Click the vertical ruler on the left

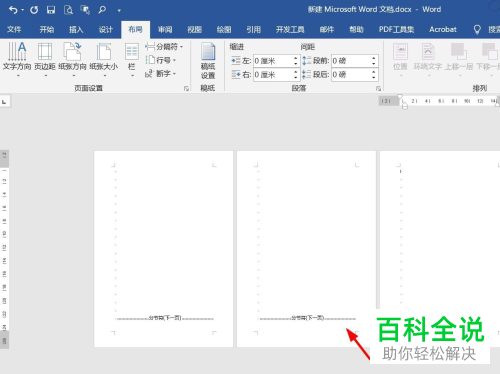[4, 249]
